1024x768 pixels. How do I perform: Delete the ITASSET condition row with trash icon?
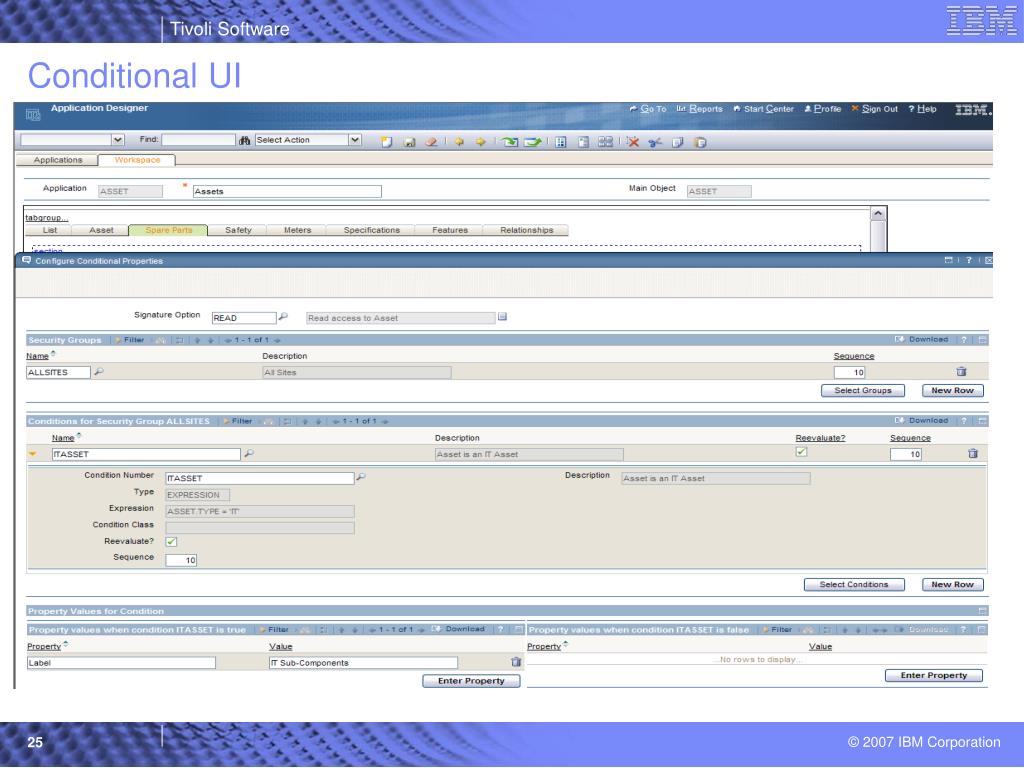(972, 453)
